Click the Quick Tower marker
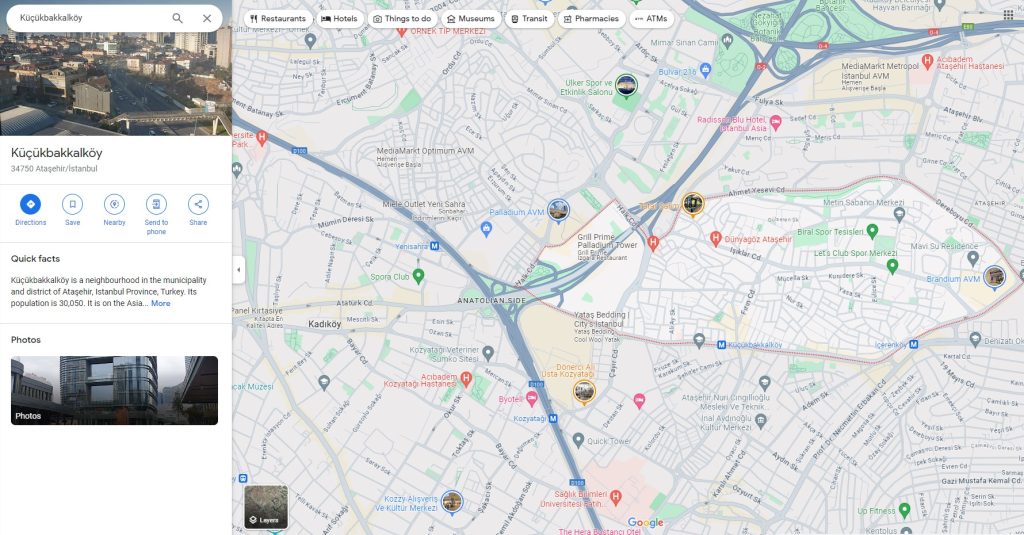The image size is (1024, 535). pos(578,440)
